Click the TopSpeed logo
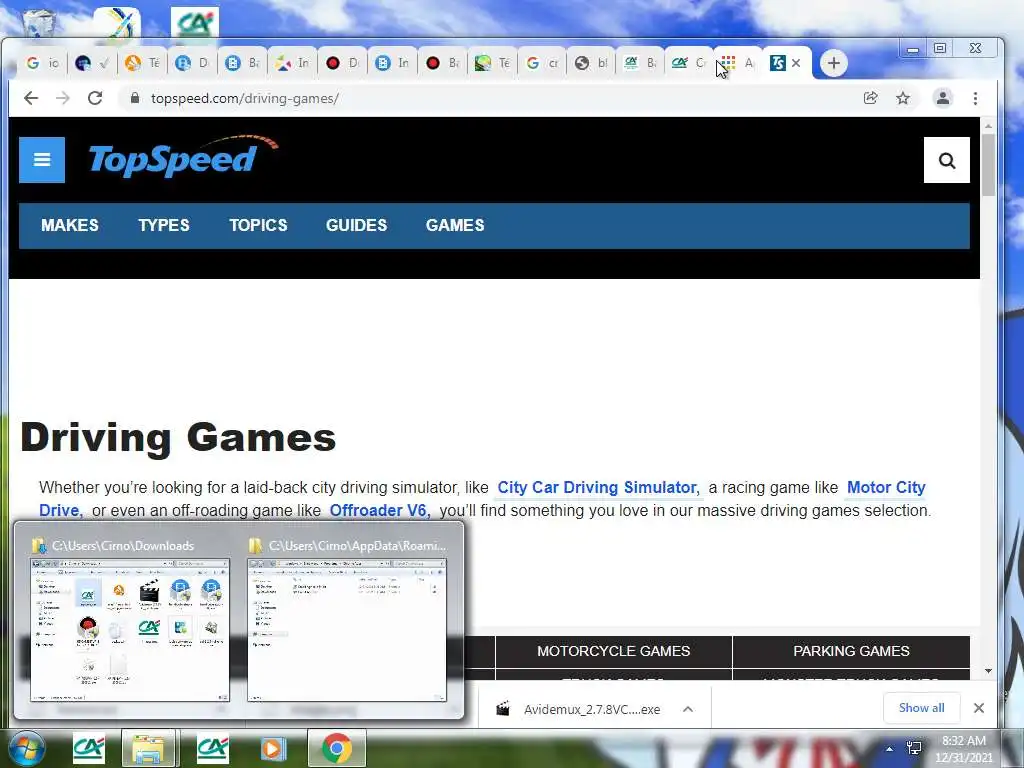The width and height of the screenshot is (1024, 768). 184,157
